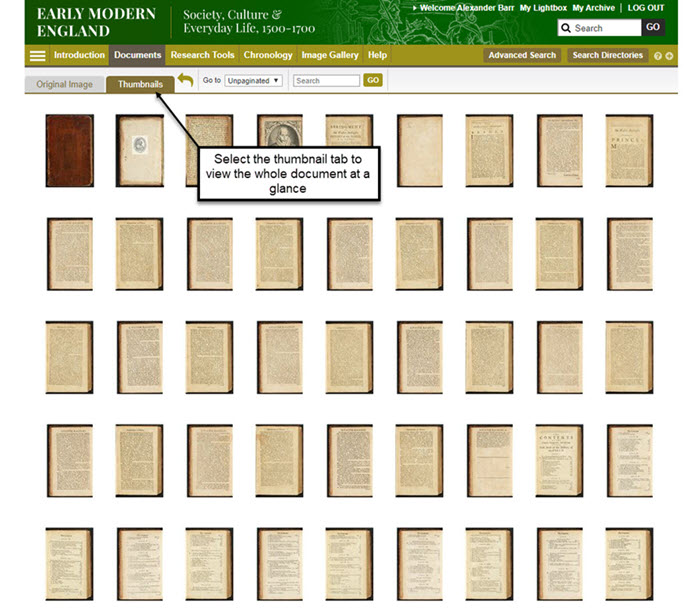Expand the Go to Unpaginated dropdown
The width and height of the screenshot is (700, 610).
(x=253, y=81)
